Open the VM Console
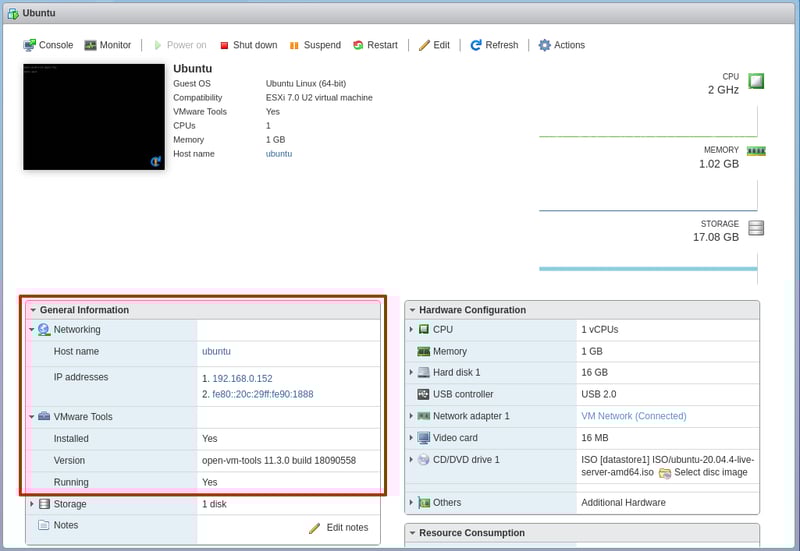Image resolution: width=800 pixels, height=551 pixels. pyautogui.click(x=48, y=45)
